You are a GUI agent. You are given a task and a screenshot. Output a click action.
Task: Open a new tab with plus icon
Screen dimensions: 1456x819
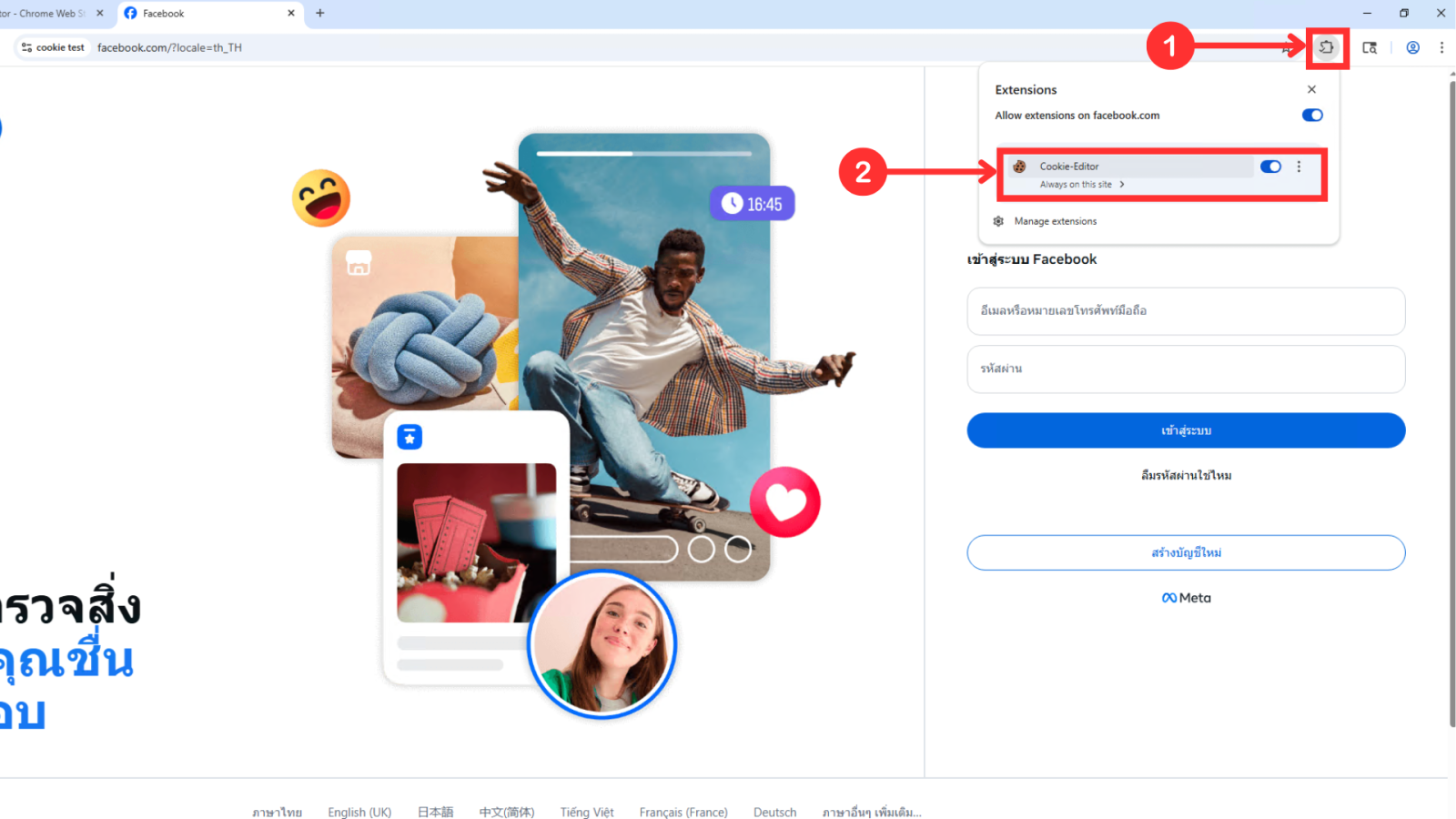coord(320,13)
